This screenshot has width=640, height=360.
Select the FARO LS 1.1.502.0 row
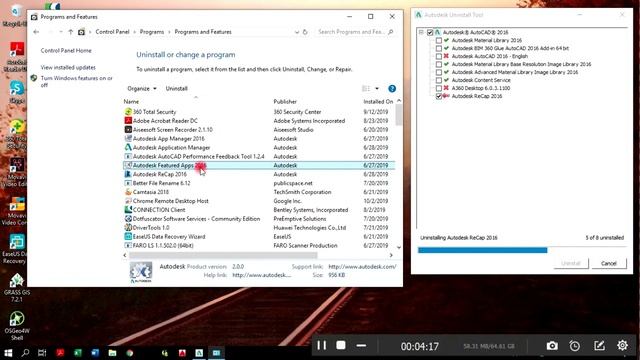[258, 245]
